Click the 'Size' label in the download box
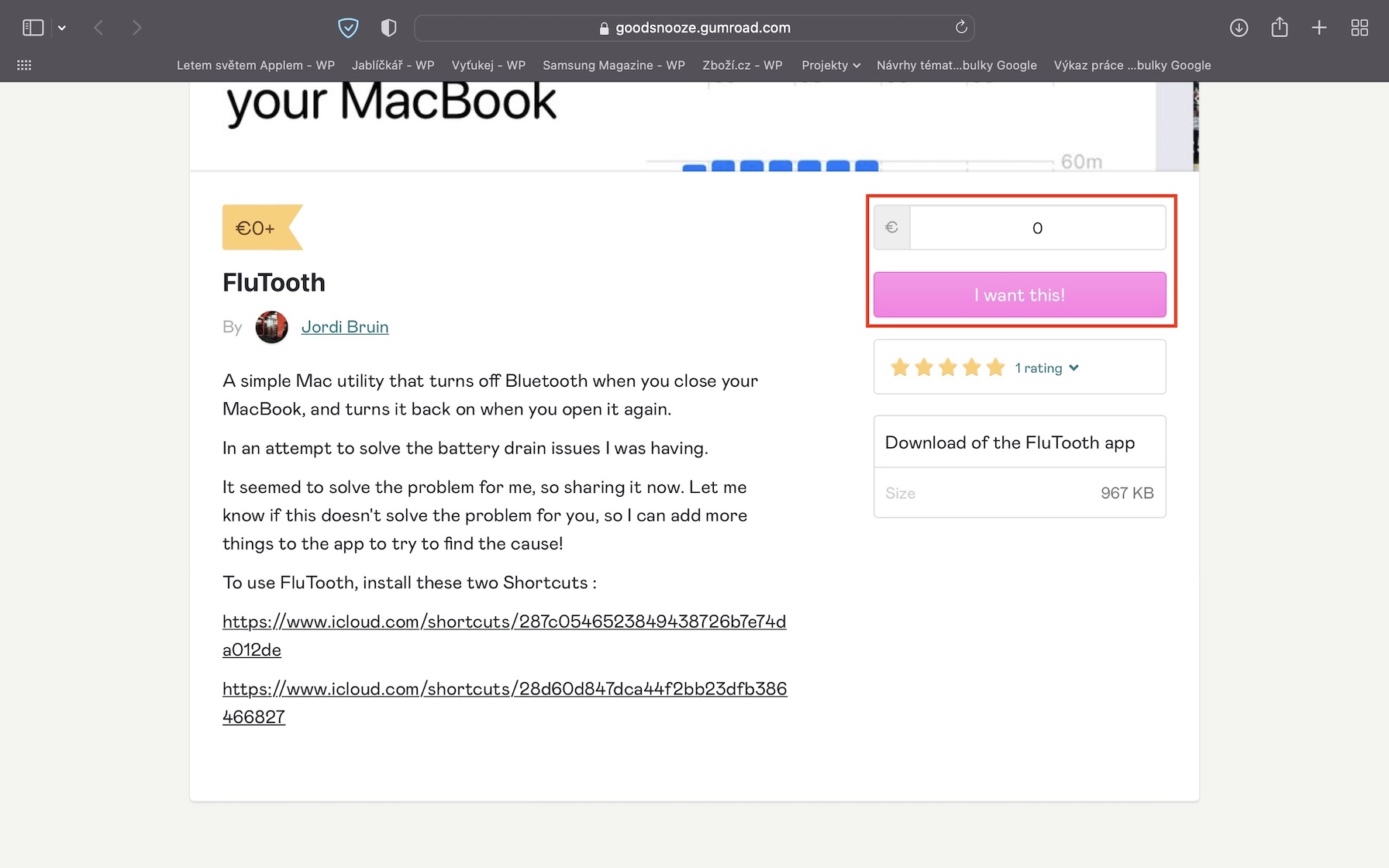 coord(900,493)
